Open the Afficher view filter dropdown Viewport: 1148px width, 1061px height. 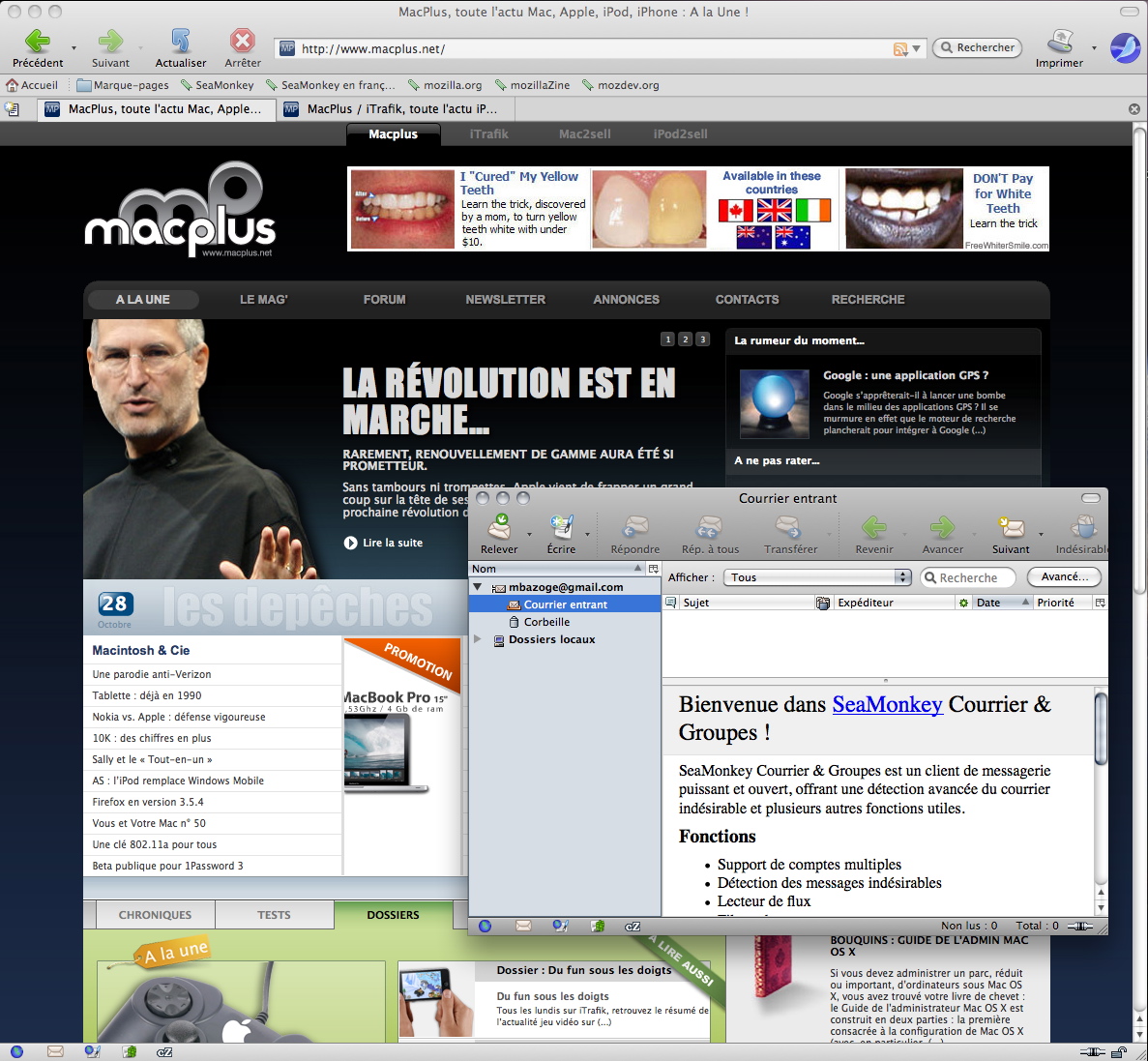coord(817,577)
